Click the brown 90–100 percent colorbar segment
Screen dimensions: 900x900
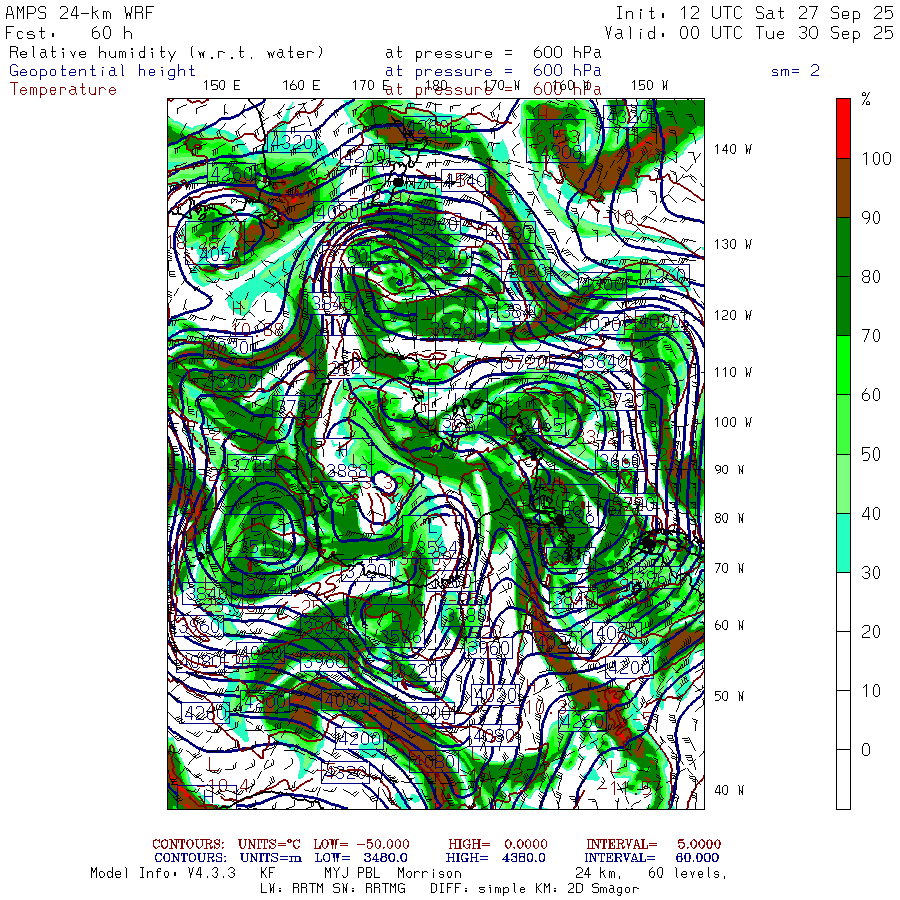pyautogui.click(x=843, y=188)
